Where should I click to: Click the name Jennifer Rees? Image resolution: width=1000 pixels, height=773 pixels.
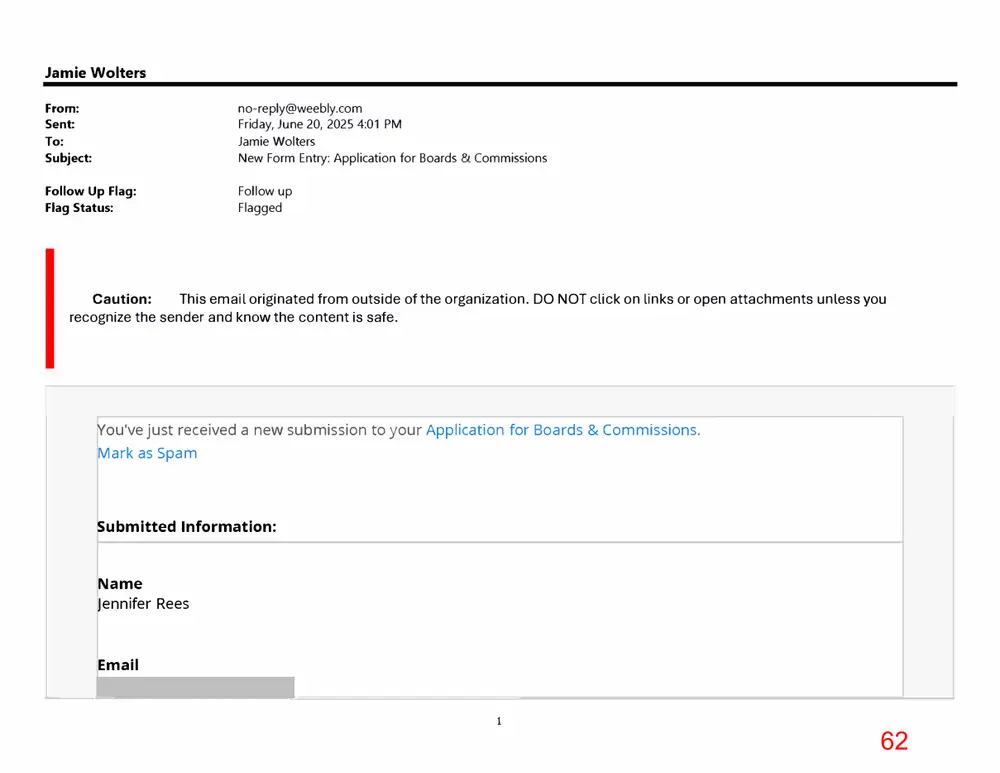click(x=143, y=603)
